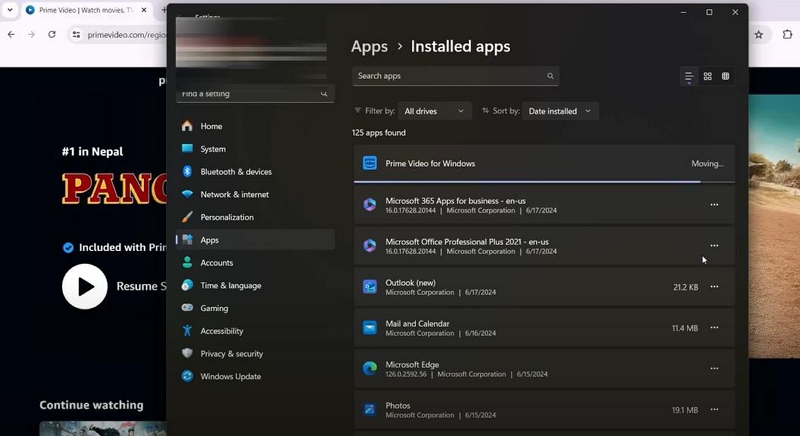Viewport: 800px width, 436px height.
Task: Open more options for Microsoft Edge
Action: click(714, 368)
